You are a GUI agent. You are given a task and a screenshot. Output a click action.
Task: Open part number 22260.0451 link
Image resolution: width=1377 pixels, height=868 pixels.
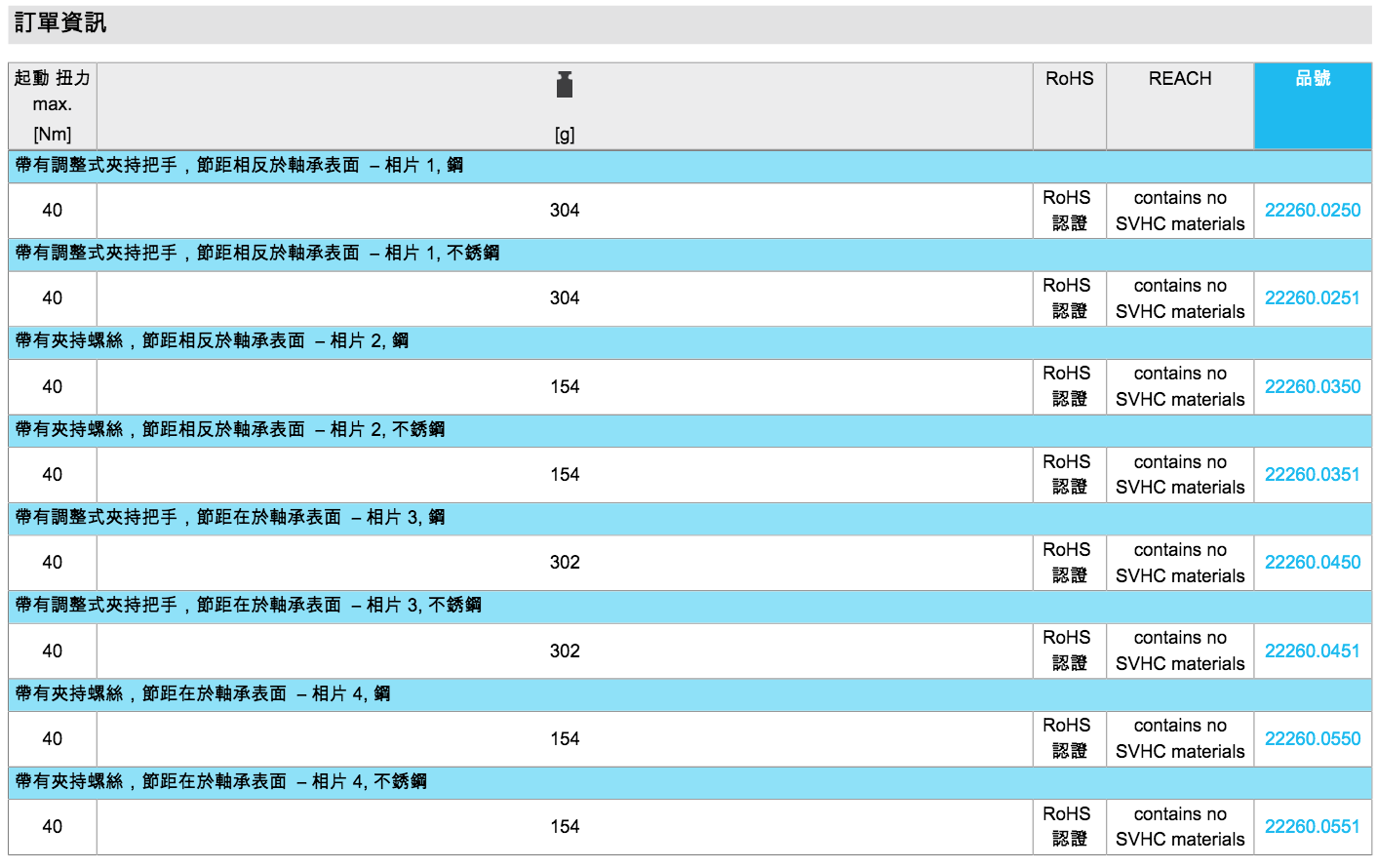pyautogui.click(x=1312, y=651)
